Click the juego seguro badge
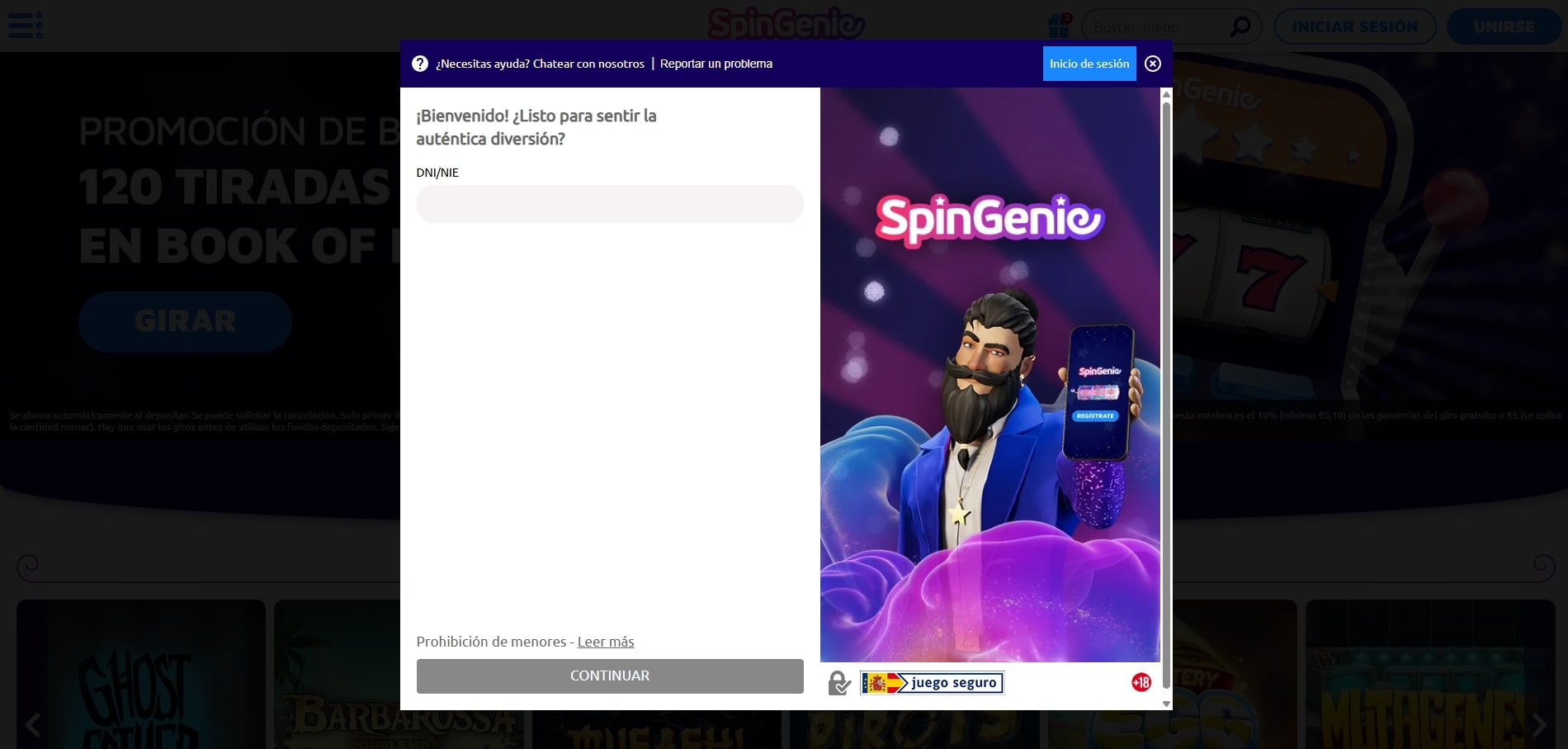This screenshot has height=749, width=1568. [x=932, y=683]
